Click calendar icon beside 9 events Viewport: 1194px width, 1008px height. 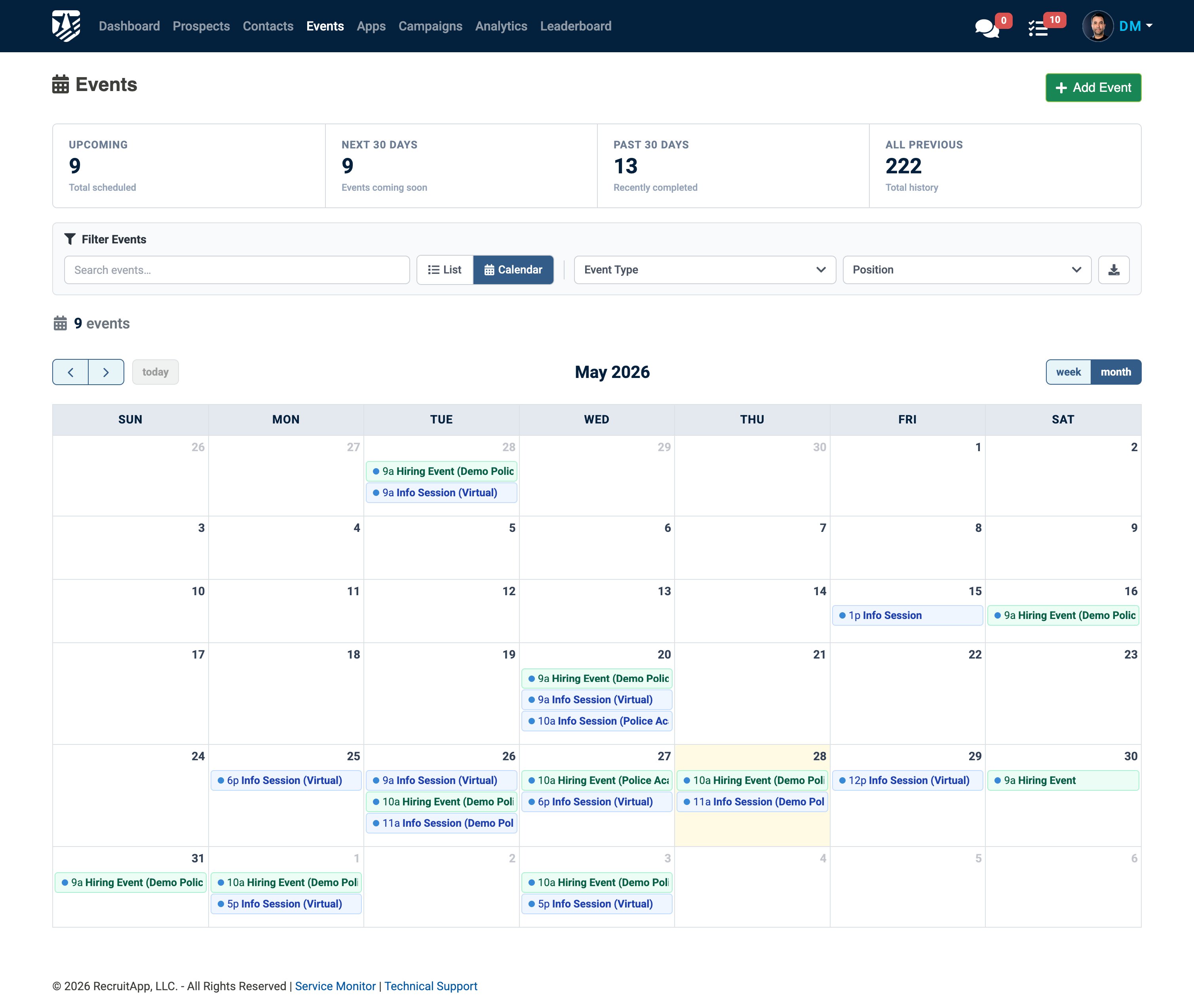[60, 323]
